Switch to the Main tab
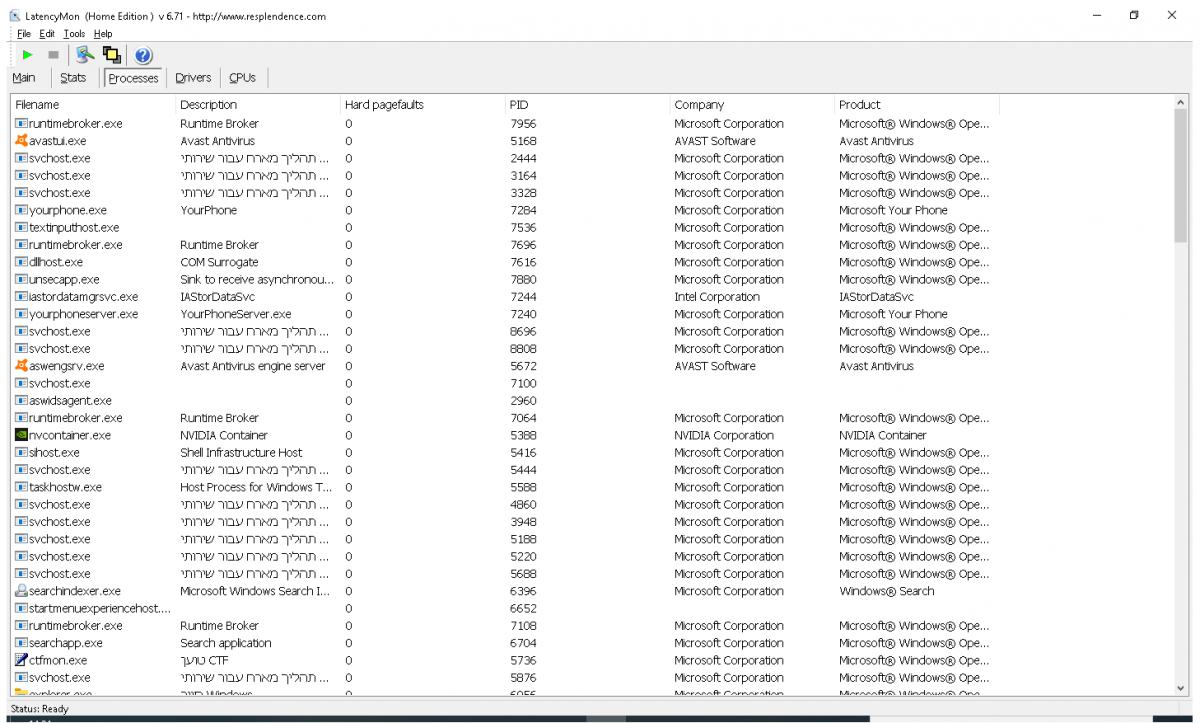The height and width of the screenshot is (723, 1200). click(24, 77)
